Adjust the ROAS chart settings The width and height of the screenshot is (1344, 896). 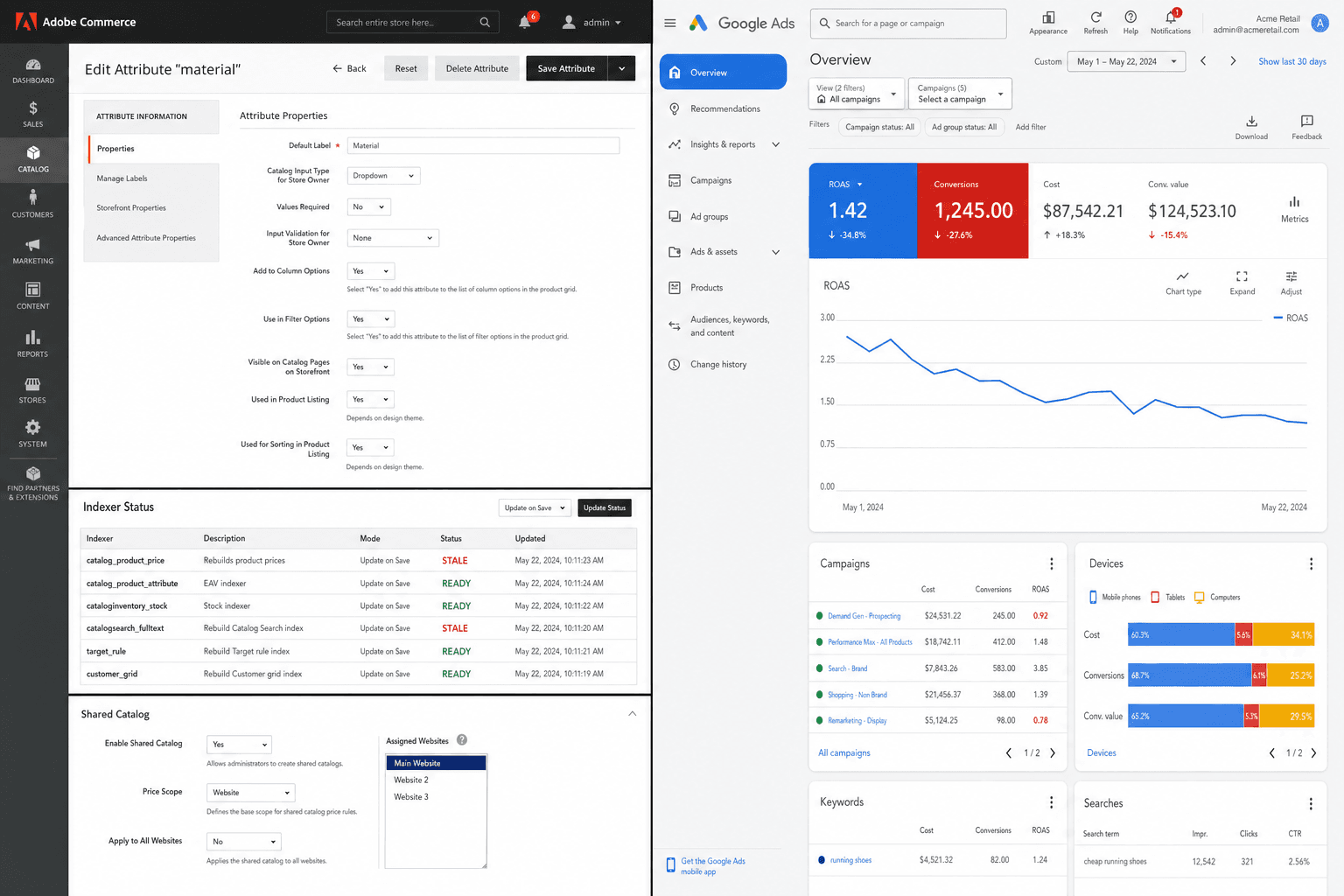(1291, 283)
